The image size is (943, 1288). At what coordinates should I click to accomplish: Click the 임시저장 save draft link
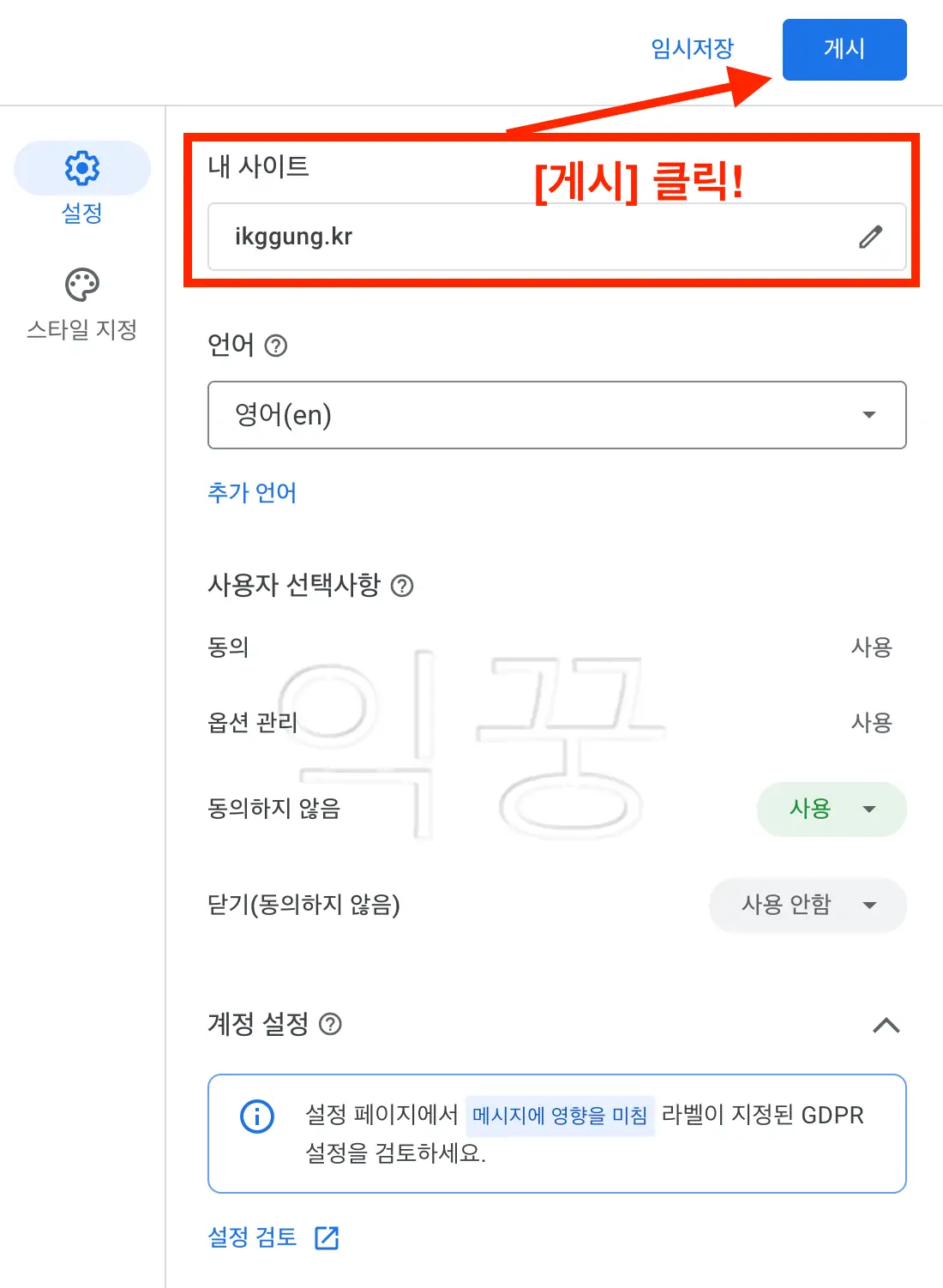pyautogui.click(x=691, y=49)
